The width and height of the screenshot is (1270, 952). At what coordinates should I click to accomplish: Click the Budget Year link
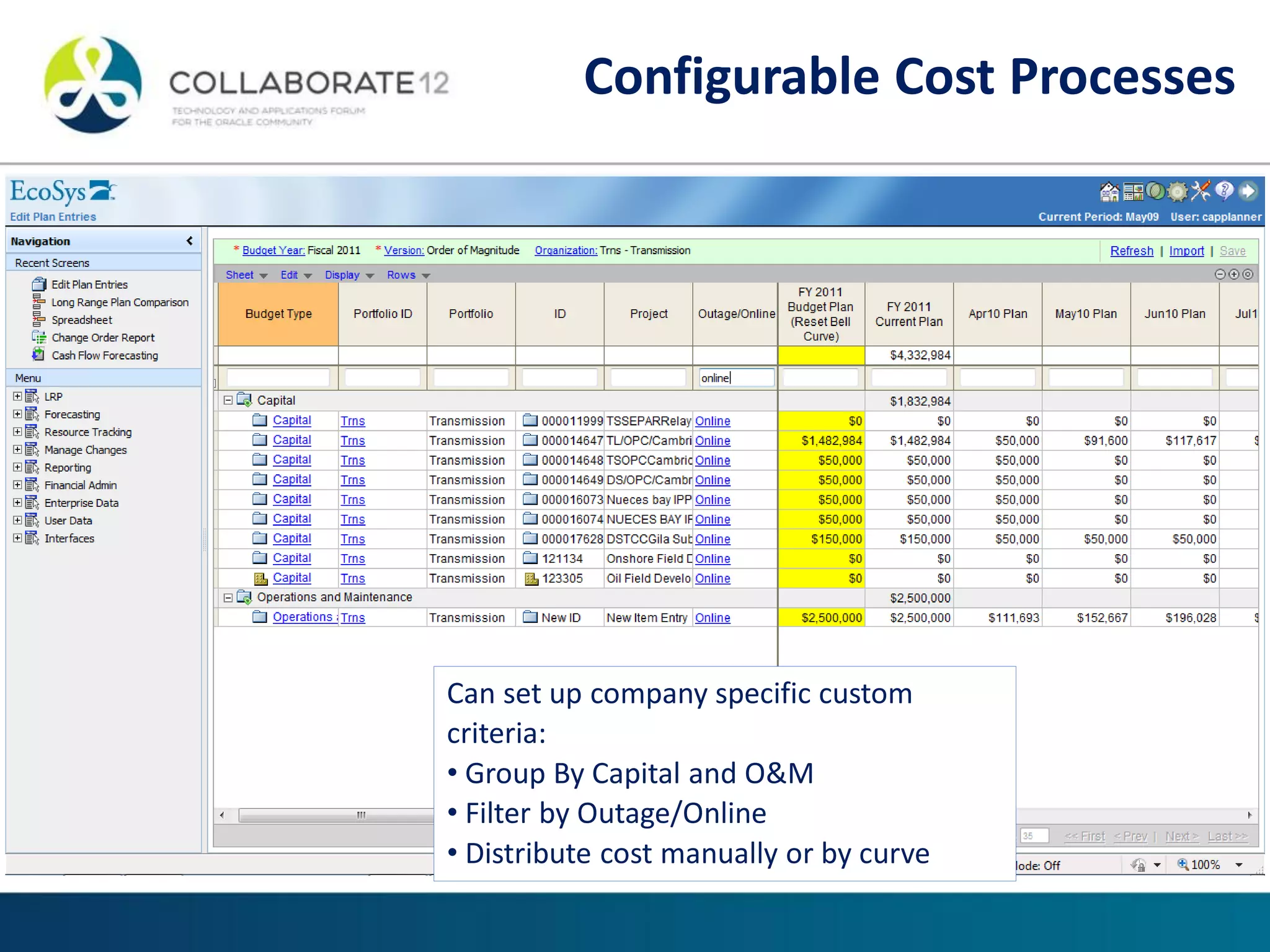273,250
